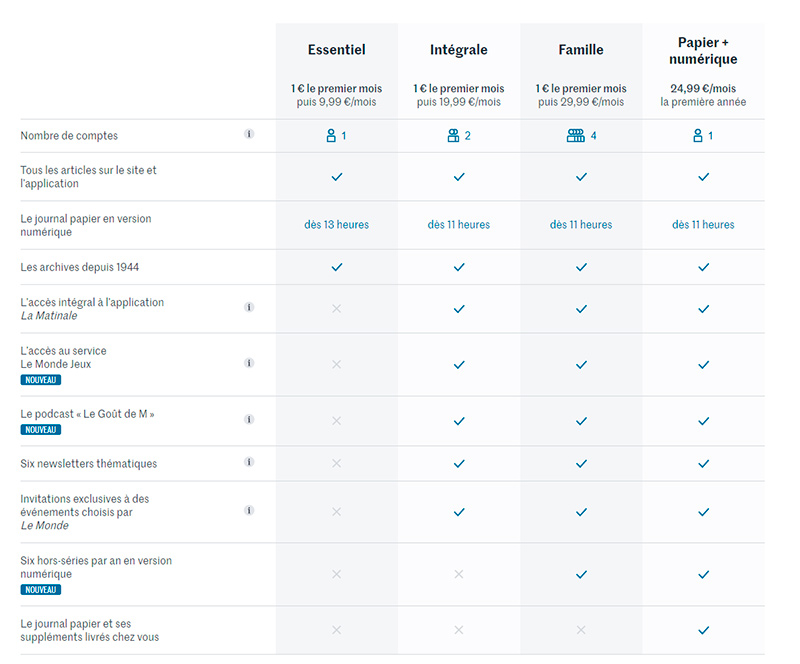
Task: Click Essentiel cross for Le Monde Jeux
Action: pyautogui.click(x=337, y=364)
